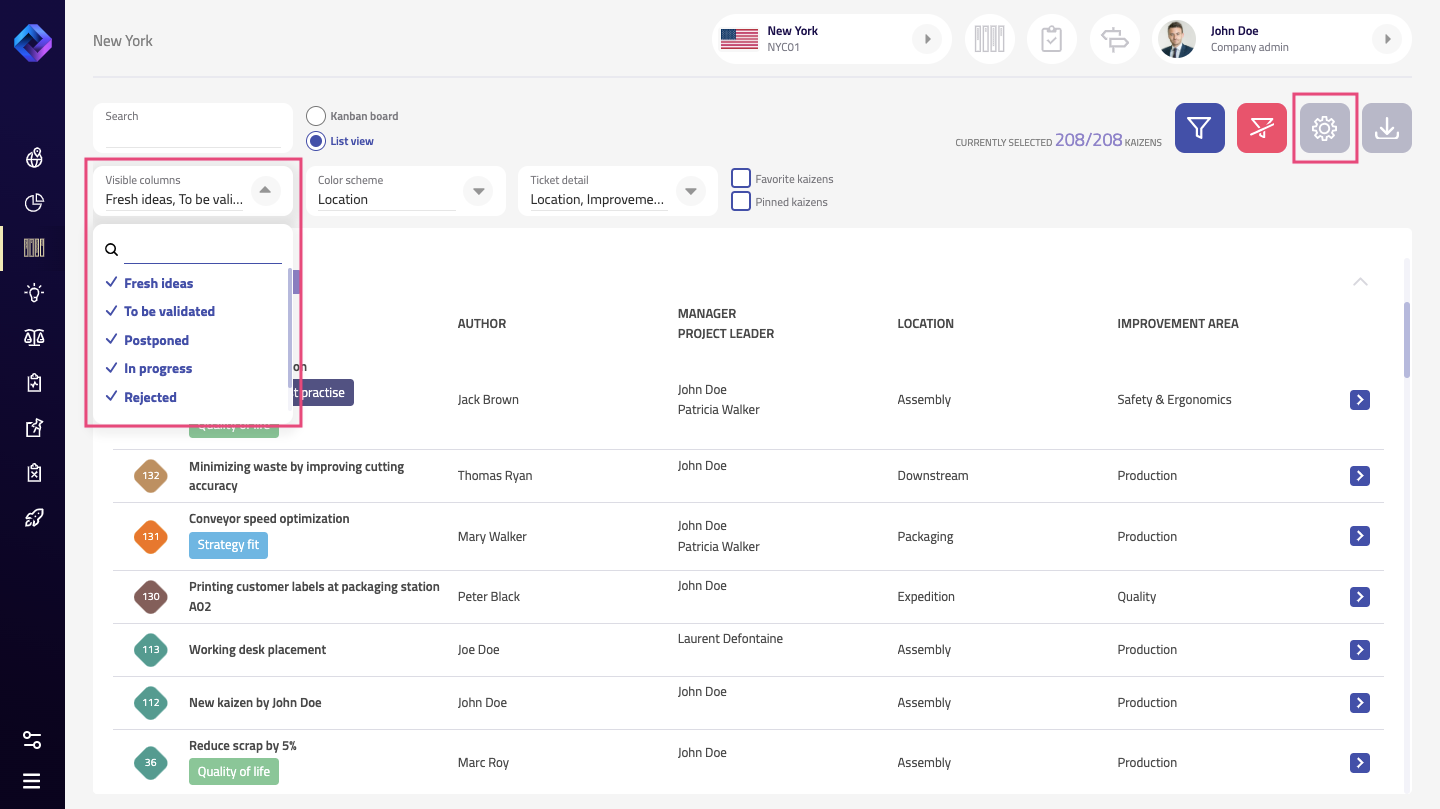1440x809 pixels.
Task: Click the red clear filters button
Action: click(1261, 128)
